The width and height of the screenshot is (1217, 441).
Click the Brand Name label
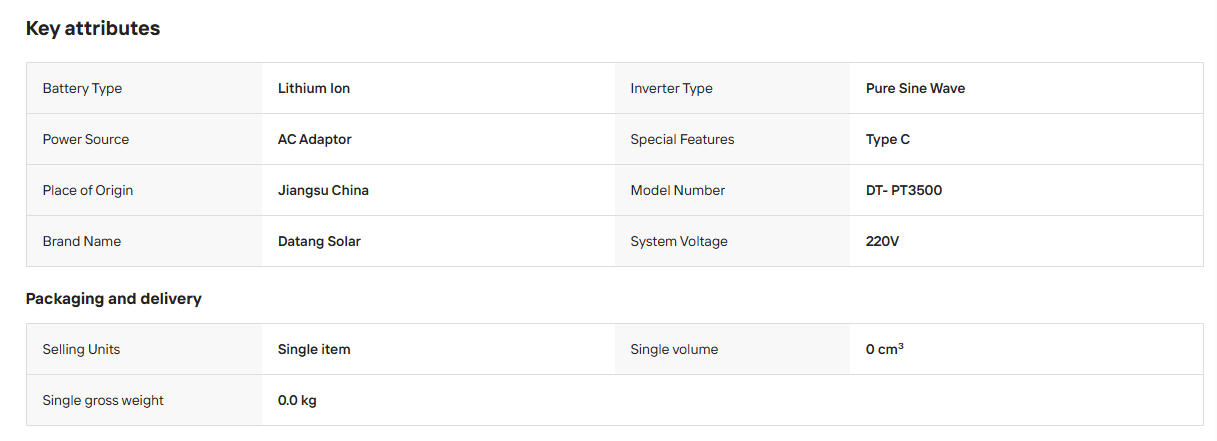pyautogui.click(x=82, y=241)
